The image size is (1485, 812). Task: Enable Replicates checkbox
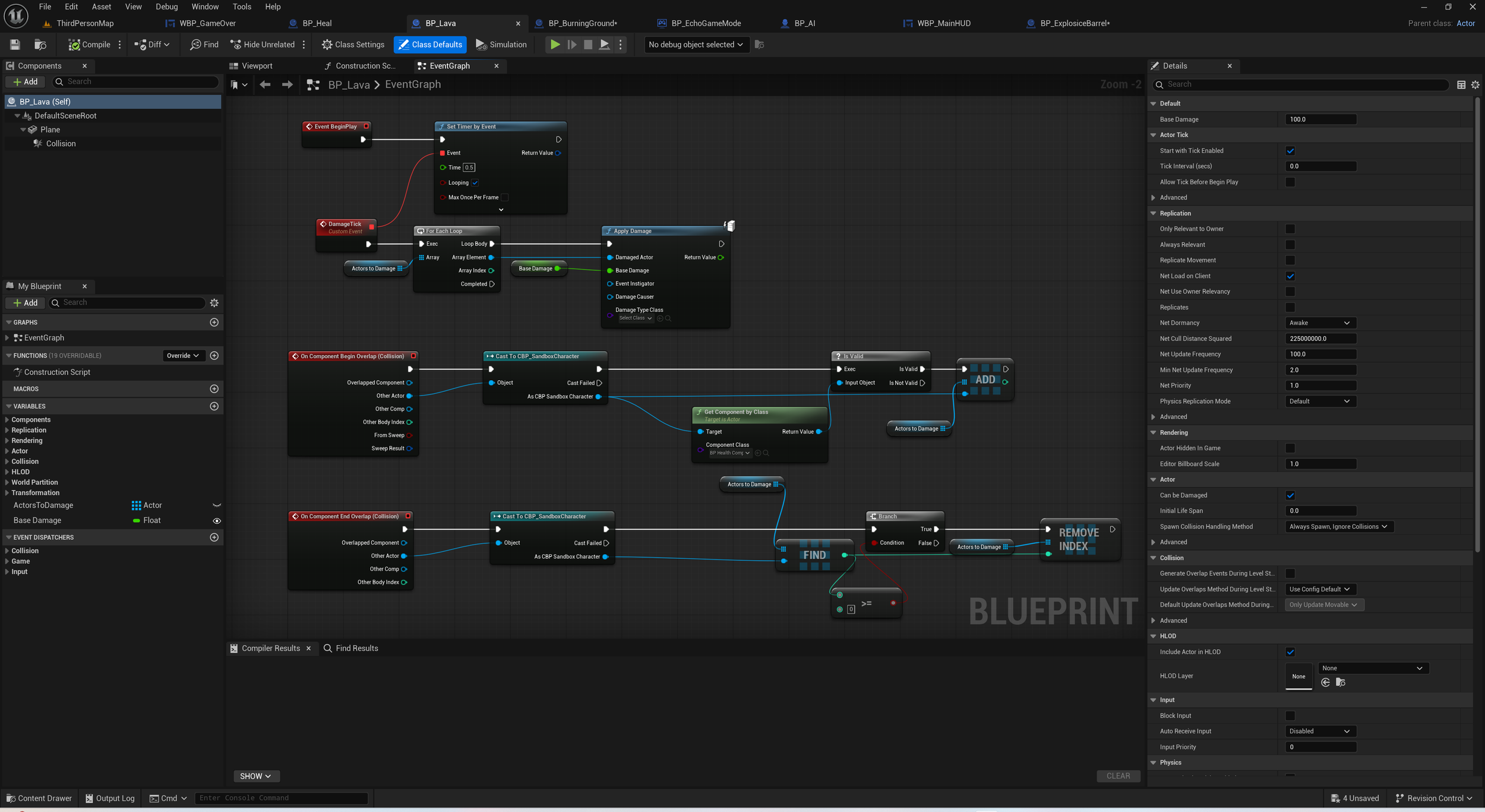(x=1290, y=307)
